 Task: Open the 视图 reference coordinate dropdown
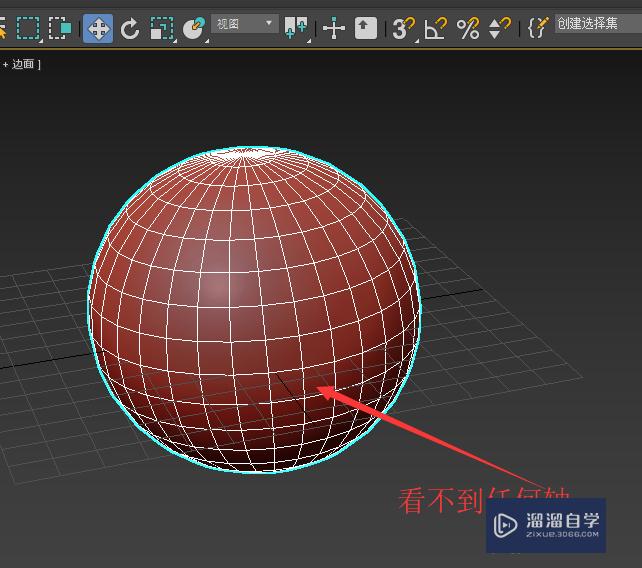pos(244,24)
